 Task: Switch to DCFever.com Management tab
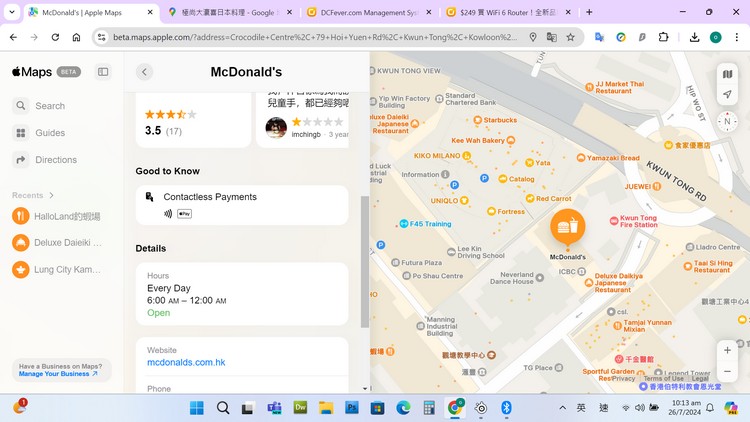[368, 12]
